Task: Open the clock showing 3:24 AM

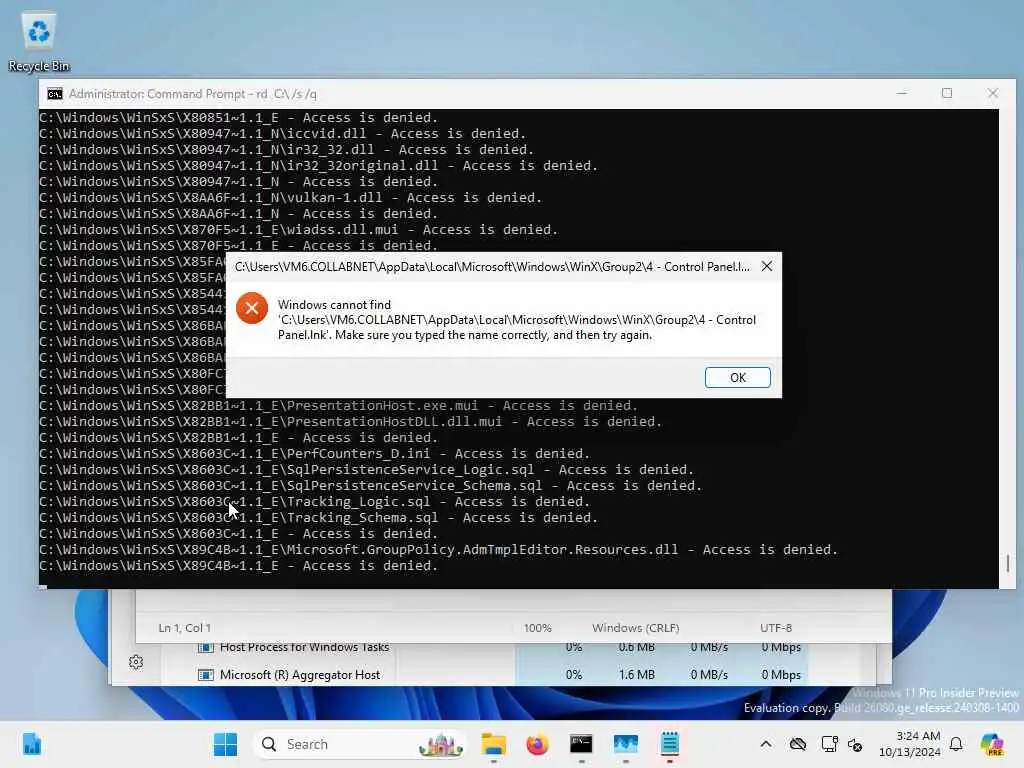Action: tap(910, 744)
